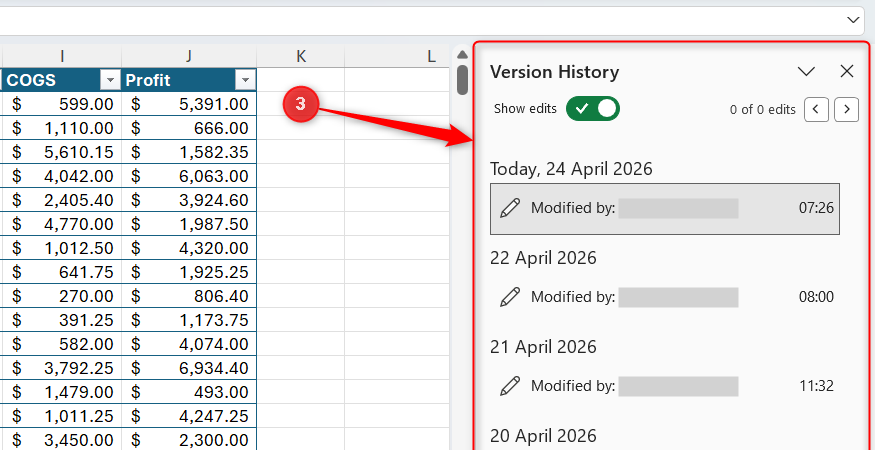Image resolution: width=875 pixels, height=450 pixels.
Task: Click the vertical scrollbar up arrow
Action: click(x=462, y=55)
